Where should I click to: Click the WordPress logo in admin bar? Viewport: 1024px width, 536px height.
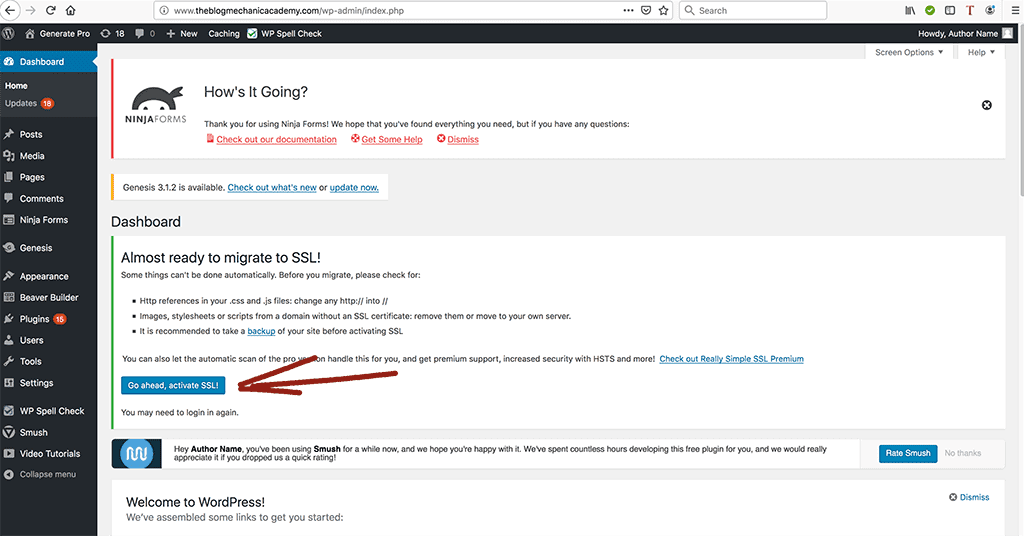tap(9, 33)
